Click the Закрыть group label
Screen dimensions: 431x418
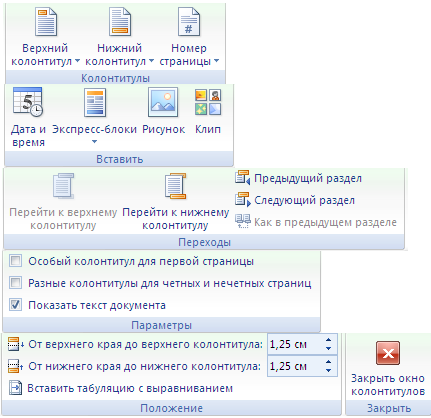[389, 408]
